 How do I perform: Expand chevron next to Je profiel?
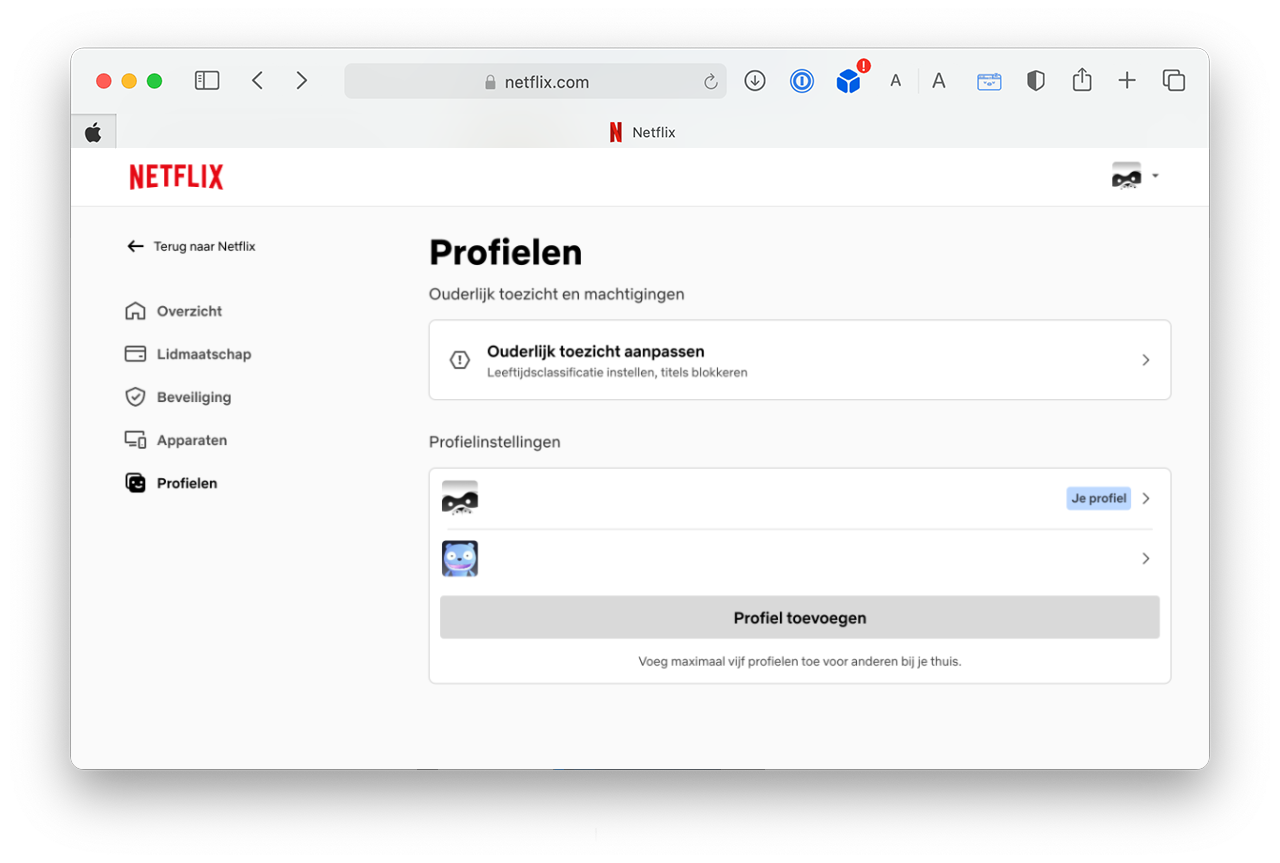pos(1146,498)
